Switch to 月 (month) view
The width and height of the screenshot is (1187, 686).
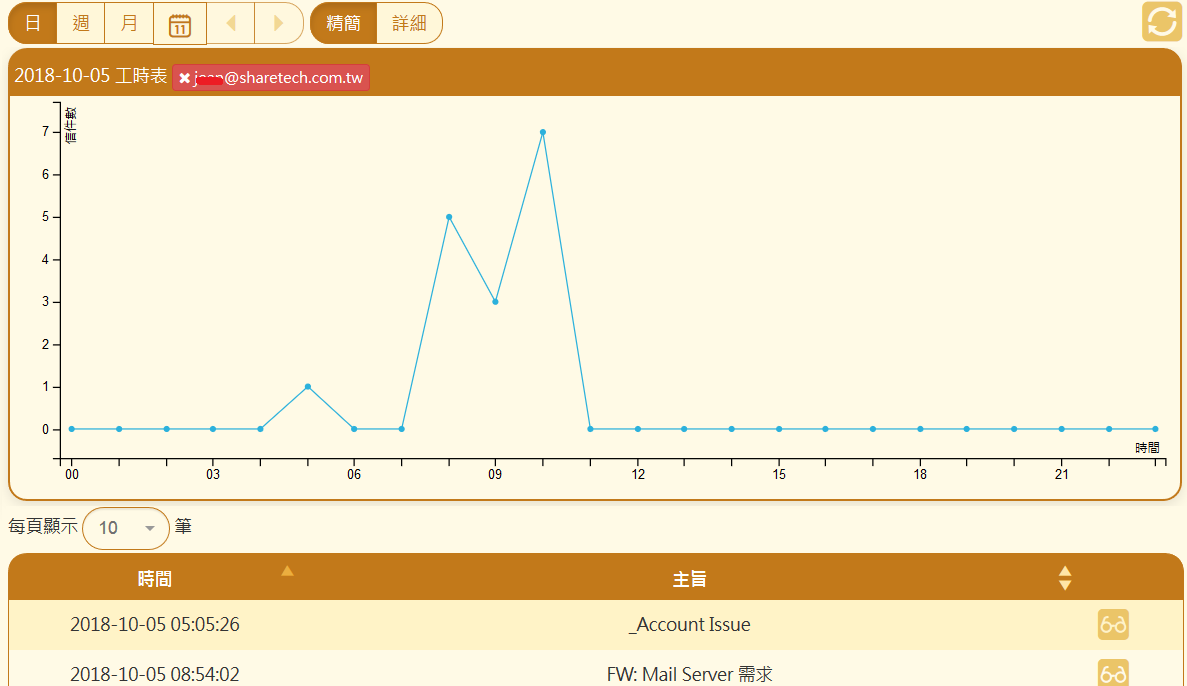tap(129, 23)
